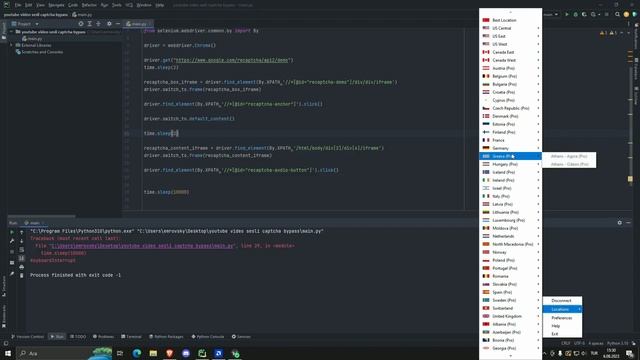640x360 pixels.
Task: Click the wrench icon in Run panel
Action: click(x=12, y=241)
